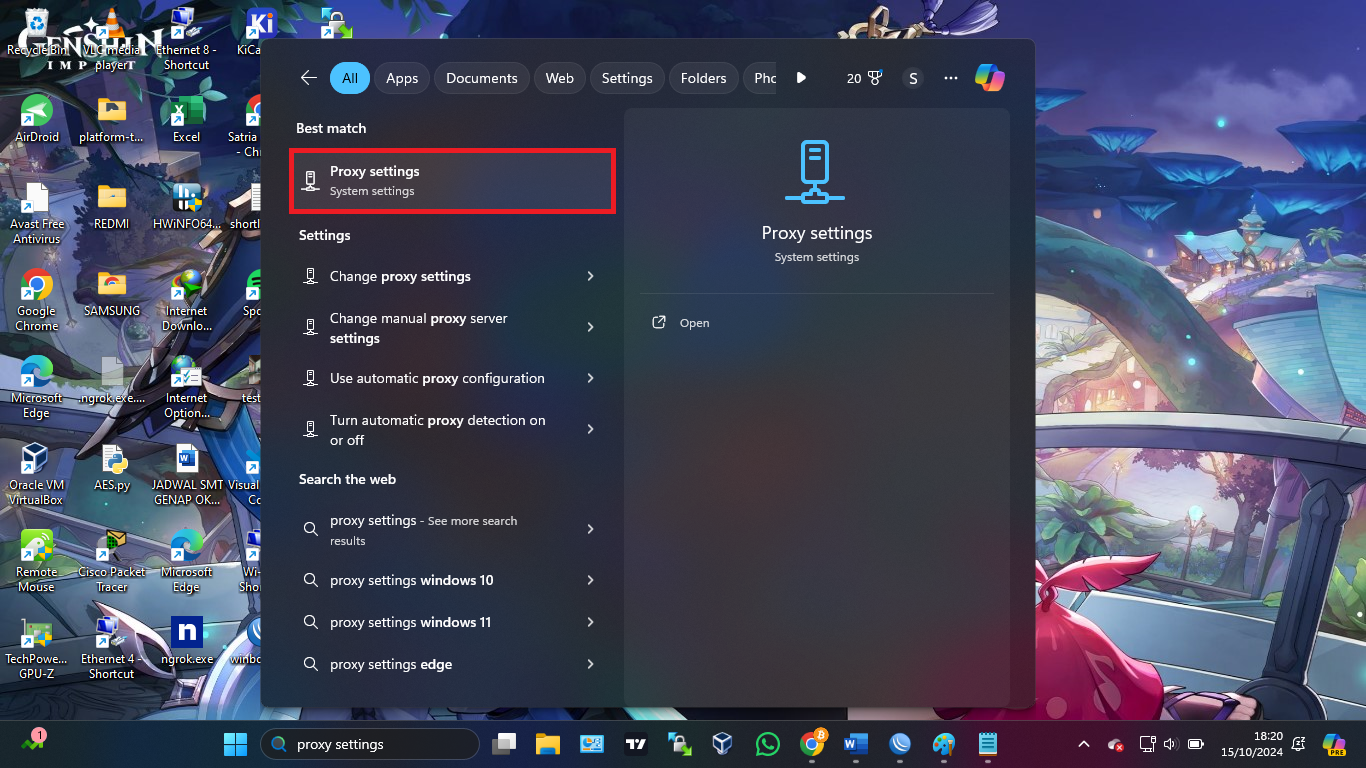Select the AirDroid desktop shortcut

37,120
